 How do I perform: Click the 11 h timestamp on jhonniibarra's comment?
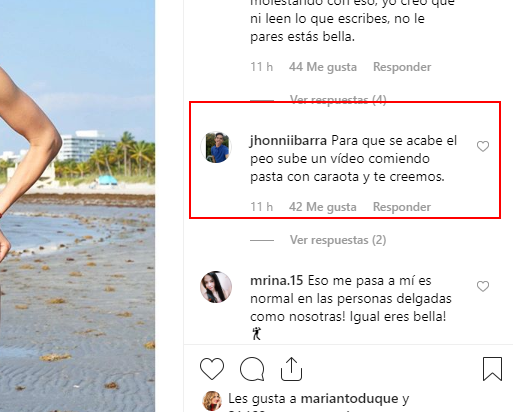(262, 207)
